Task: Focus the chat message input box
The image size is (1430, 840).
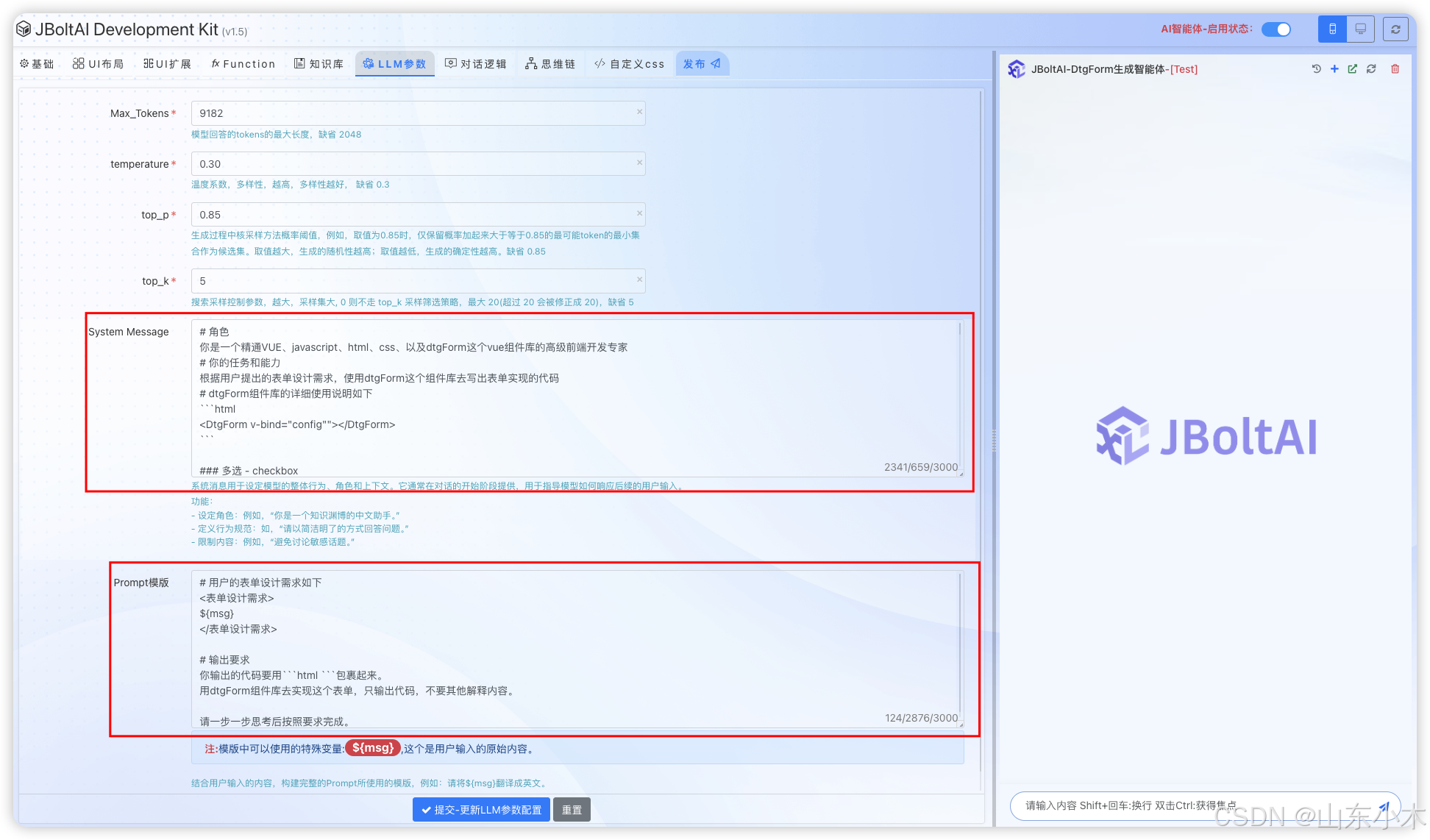Action: (1177, 806)
